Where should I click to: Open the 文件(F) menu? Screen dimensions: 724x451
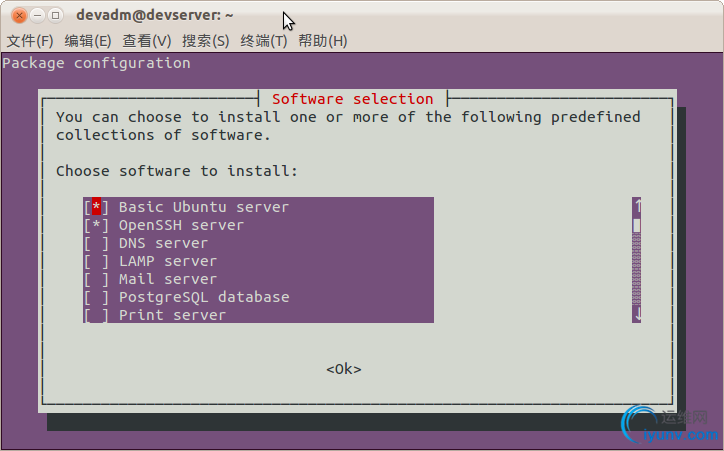(30, 41)
